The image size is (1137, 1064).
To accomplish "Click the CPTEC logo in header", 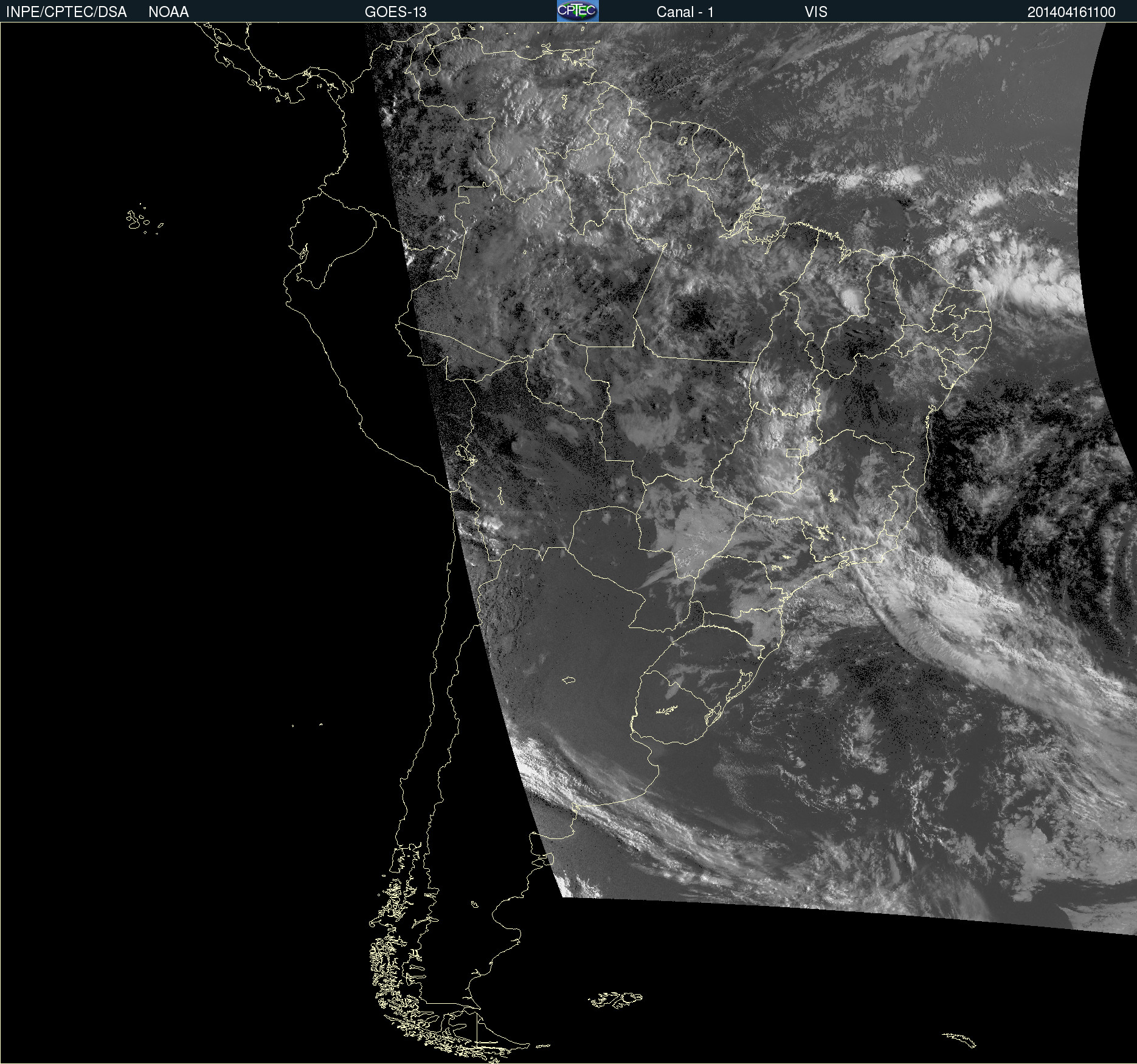I will (578, 11).
